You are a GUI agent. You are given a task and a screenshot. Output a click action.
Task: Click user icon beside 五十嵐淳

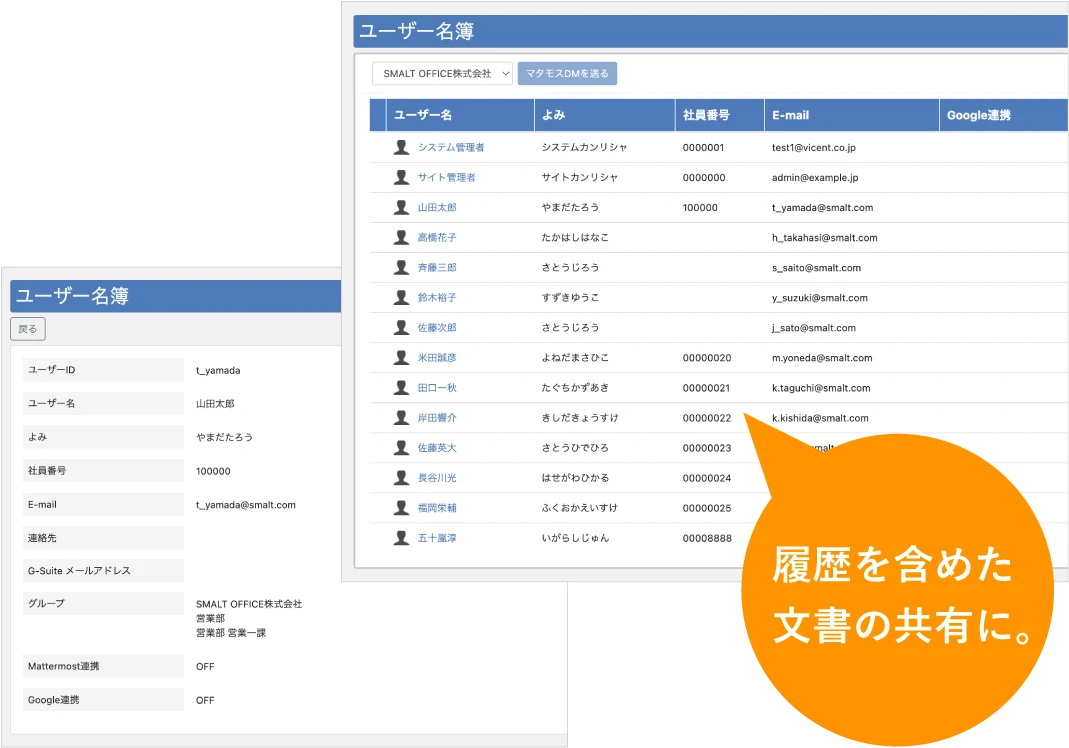tap(401, 537)
